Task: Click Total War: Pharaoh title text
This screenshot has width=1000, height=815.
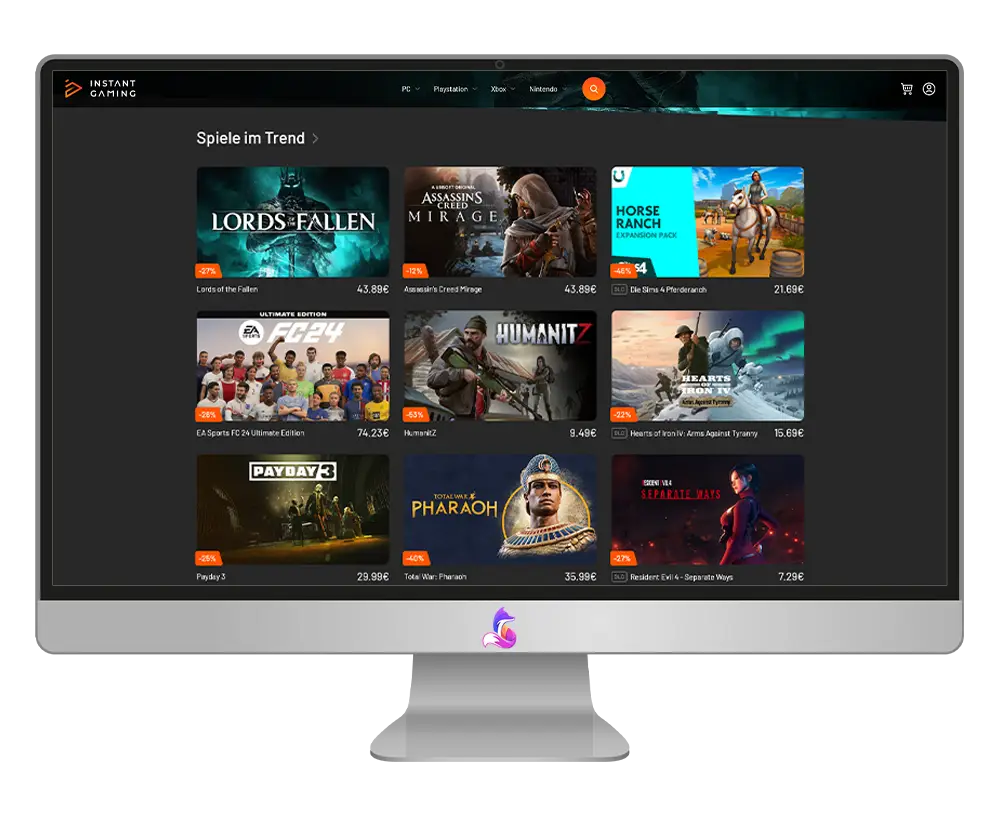Action: point(435,576)
